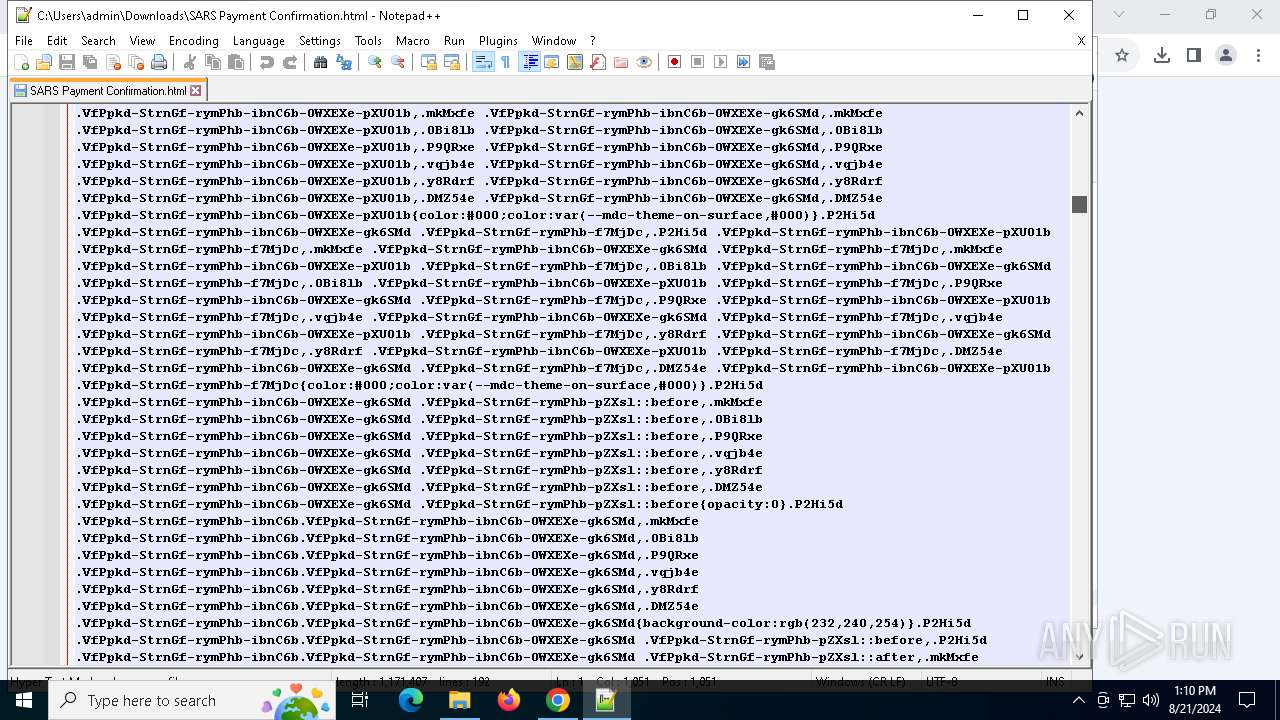Image resolution: width=1280 pixels, height=720 pixels.
Task: Open Google Chrome from taskbar
Action: [x=558, y=700]
